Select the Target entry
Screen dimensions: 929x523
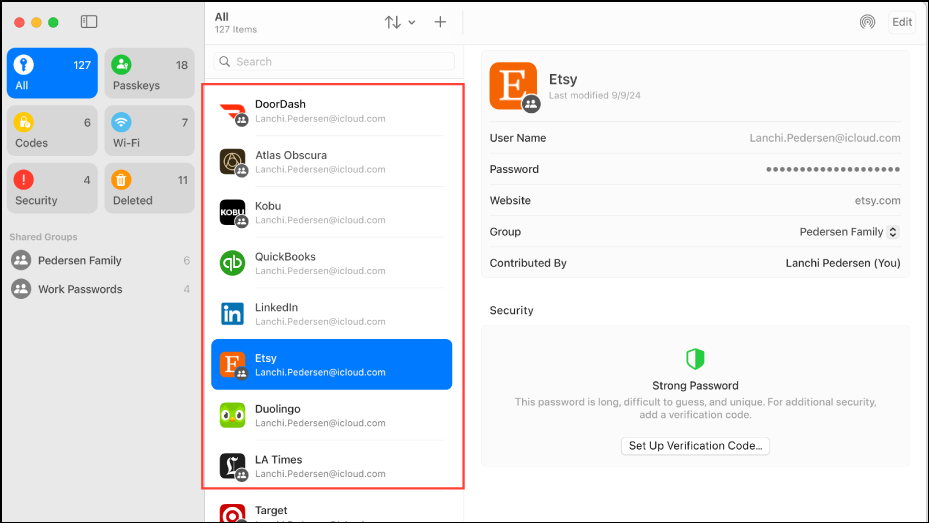coord(332,512)
